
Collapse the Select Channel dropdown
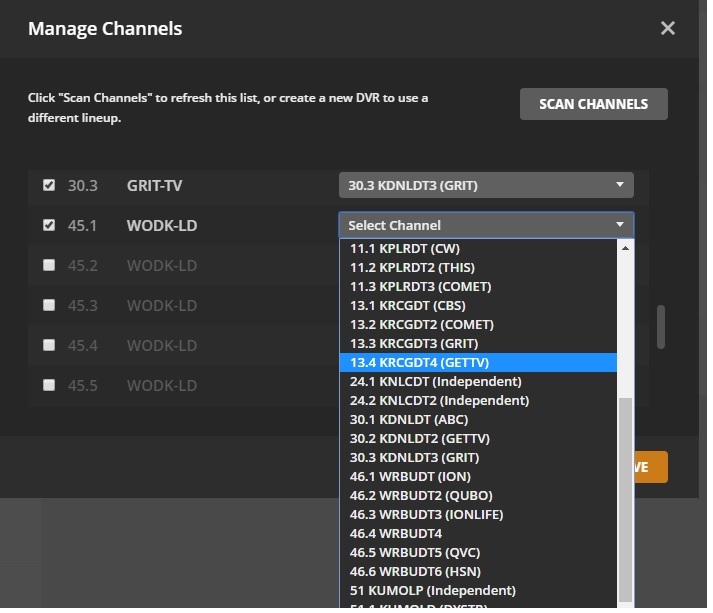click(486, 225)
